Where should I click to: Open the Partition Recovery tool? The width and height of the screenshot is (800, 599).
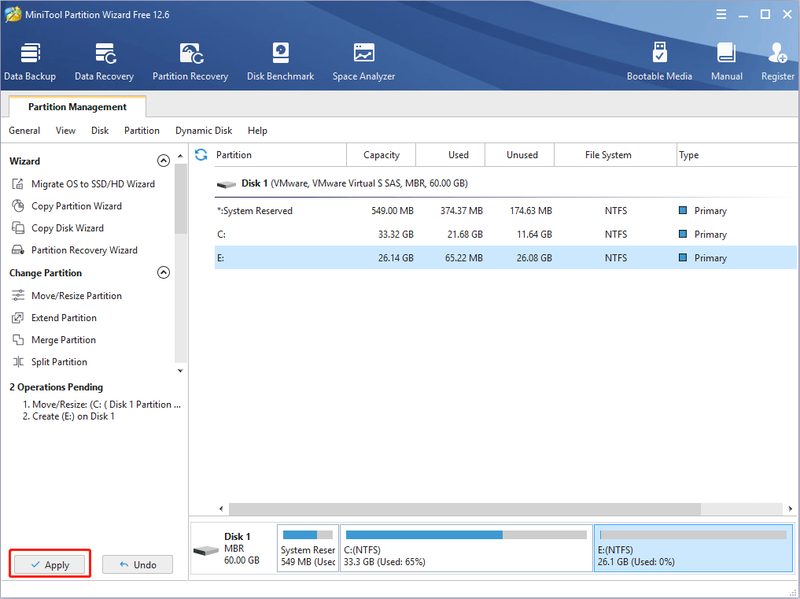[x=190, y=62]
